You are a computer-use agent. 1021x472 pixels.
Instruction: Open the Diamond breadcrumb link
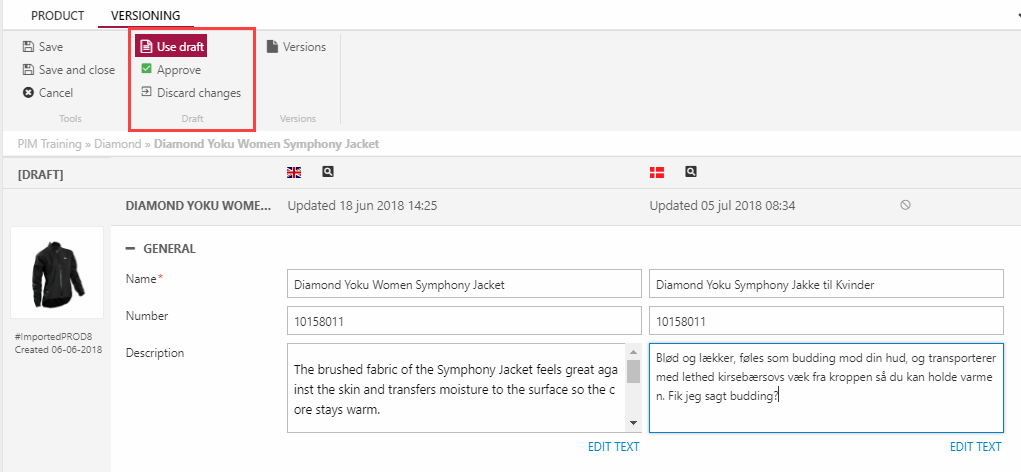tap(117, 143)
